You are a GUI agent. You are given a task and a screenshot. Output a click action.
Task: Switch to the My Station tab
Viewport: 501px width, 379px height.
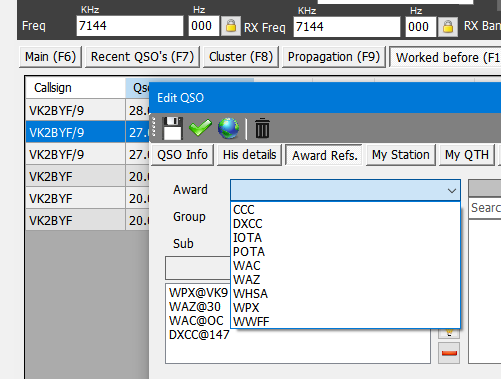tap(401, 155)
